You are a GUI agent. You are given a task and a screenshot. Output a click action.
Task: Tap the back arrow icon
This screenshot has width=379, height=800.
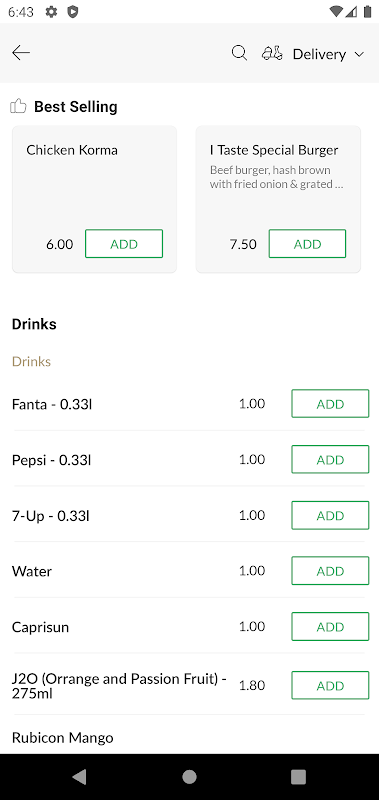(x=21, y=53)
